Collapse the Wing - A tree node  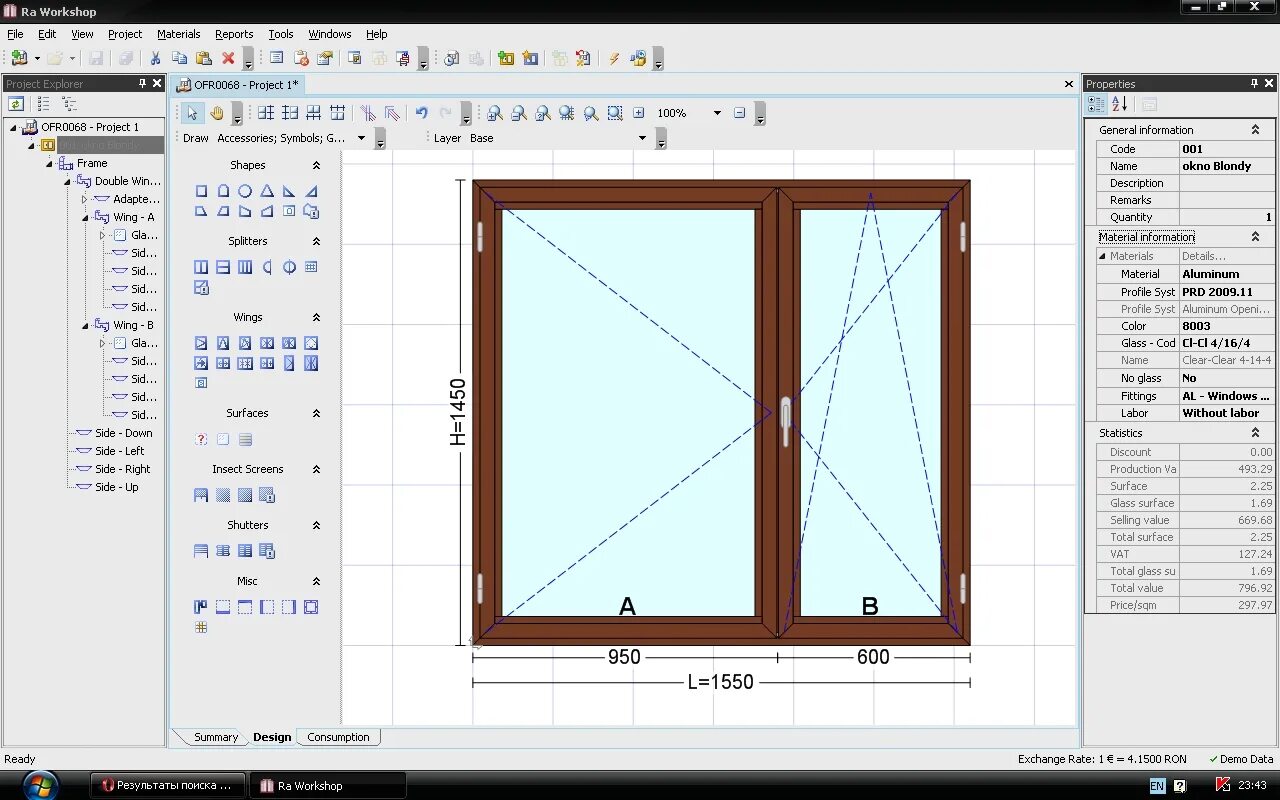click(85, 217)
